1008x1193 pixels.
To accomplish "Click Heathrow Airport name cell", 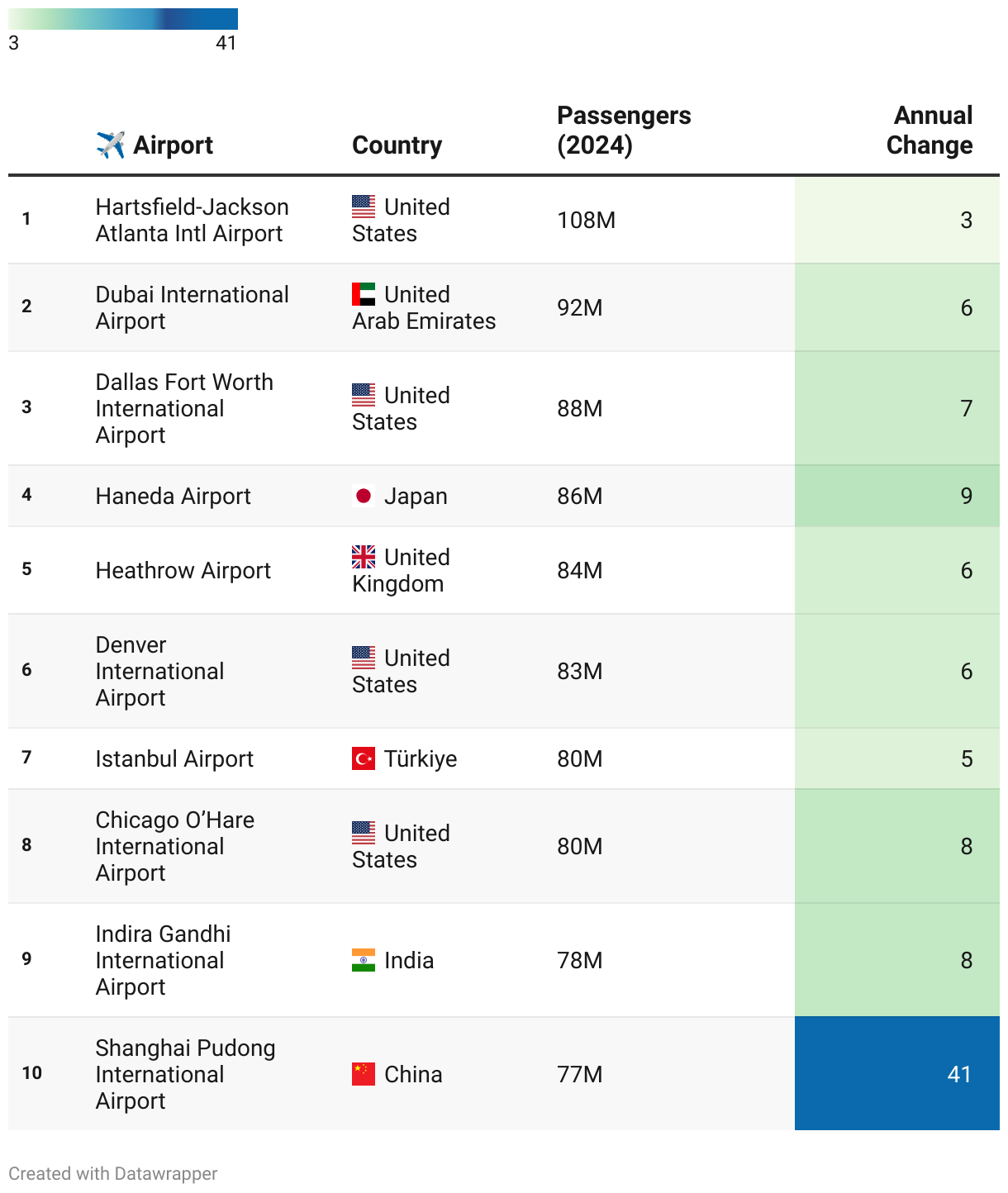I will tap(183, 570).
